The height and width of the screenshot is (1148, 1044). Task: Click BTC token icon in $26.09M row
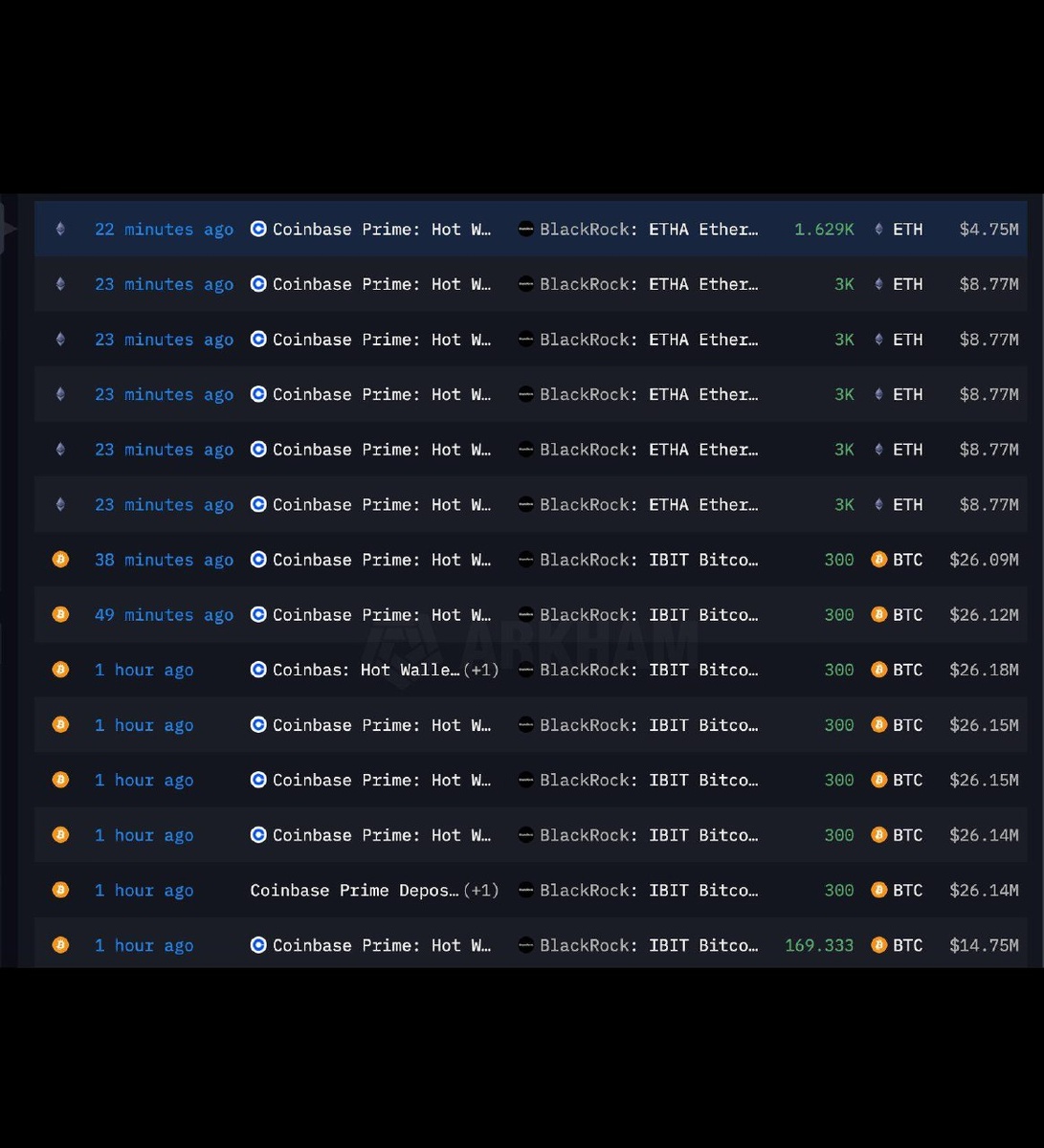(878, 560)
